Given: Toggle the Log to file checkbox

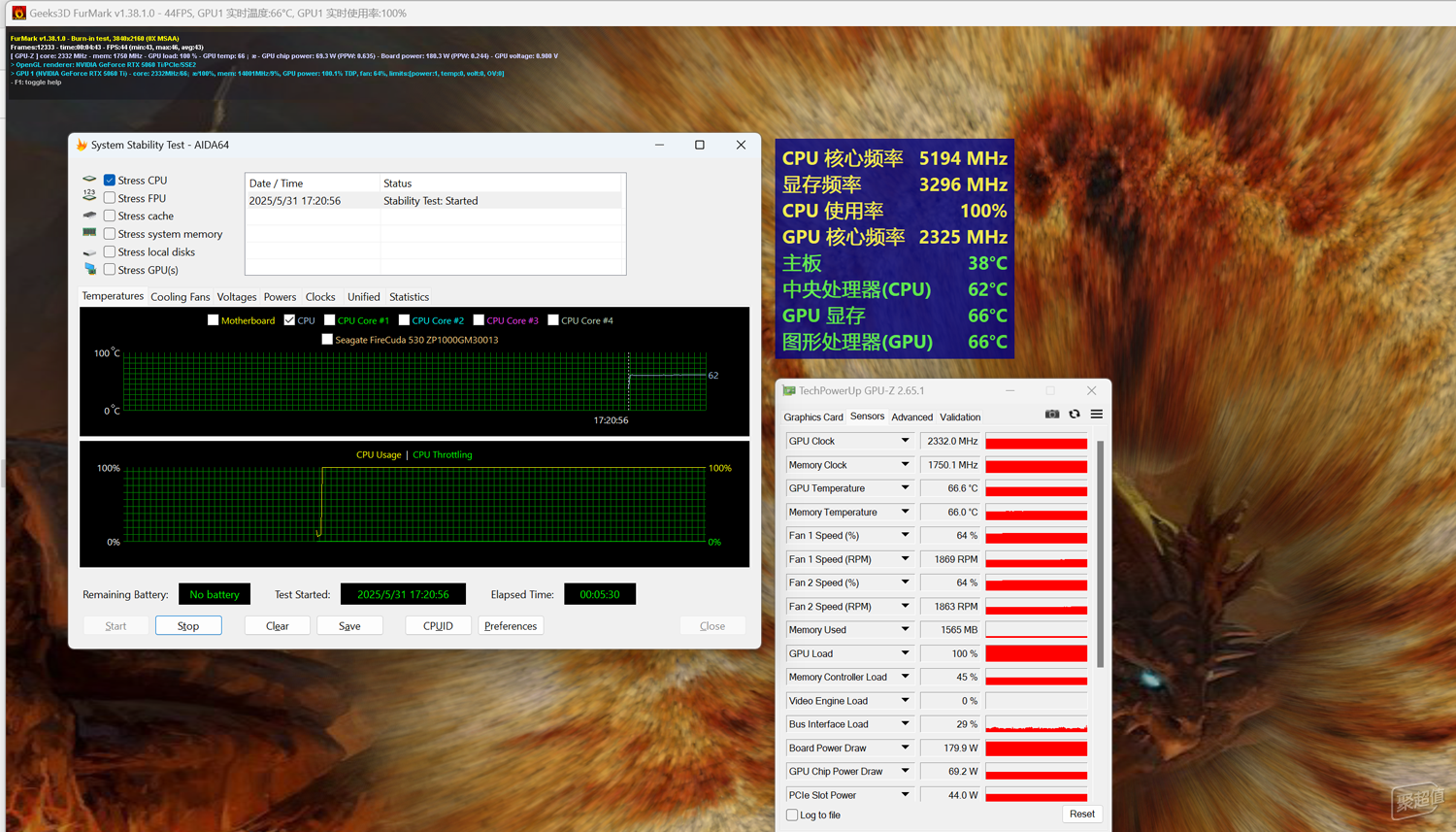Looking at the screenshot, I should pyautogui.click(x=792, y=815).
